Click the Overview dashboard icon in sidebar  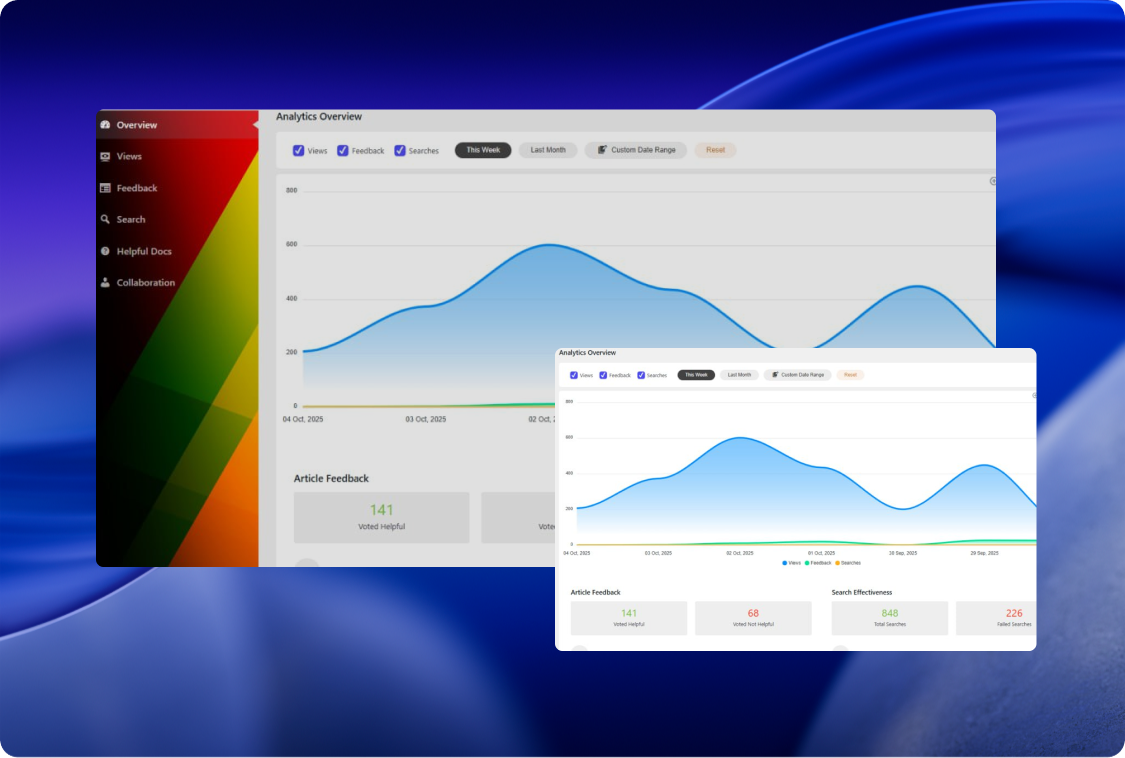pyautogui.click(x=105, y=125)
